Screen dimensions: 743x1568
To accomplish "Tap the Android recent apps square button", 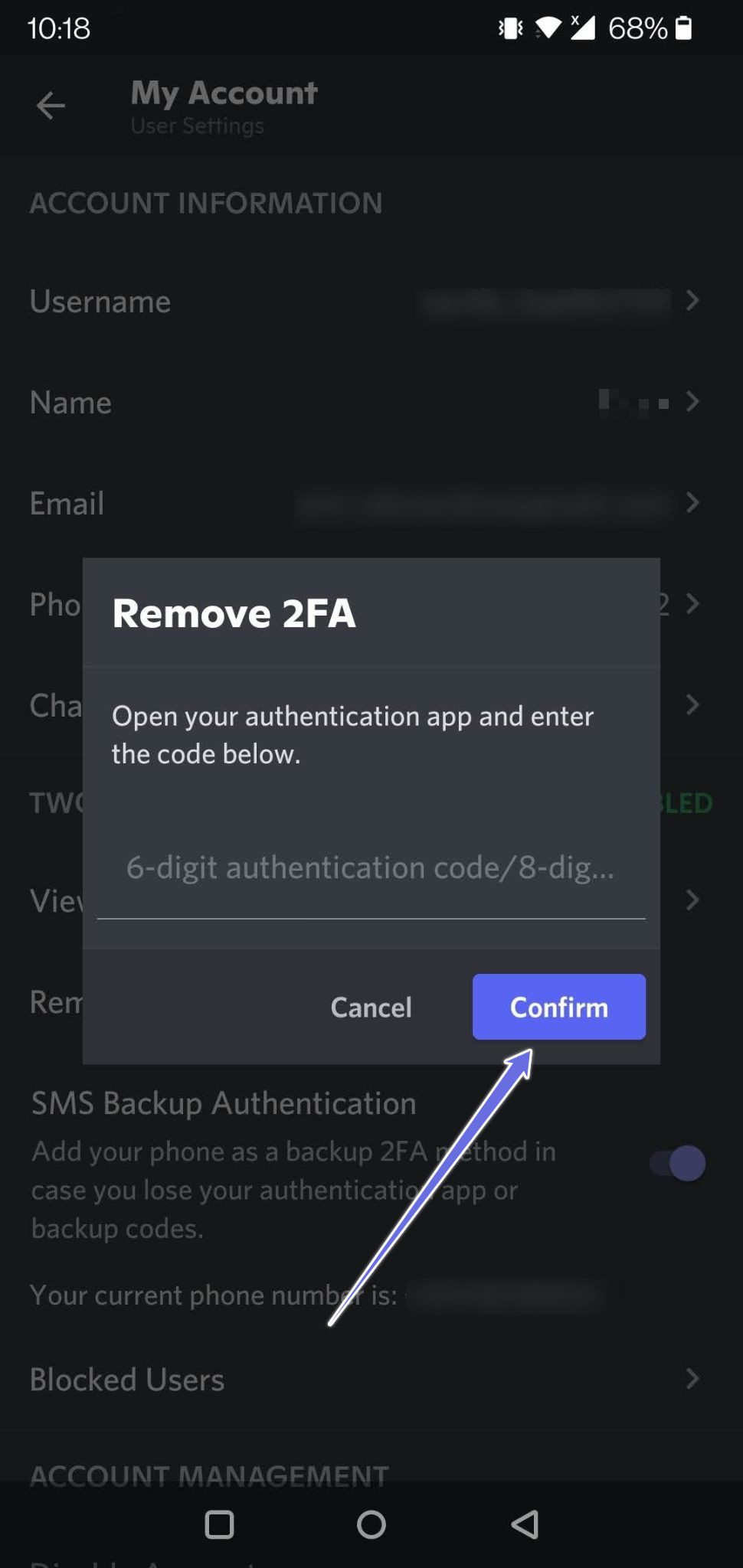I will [x=219, y=1524].
